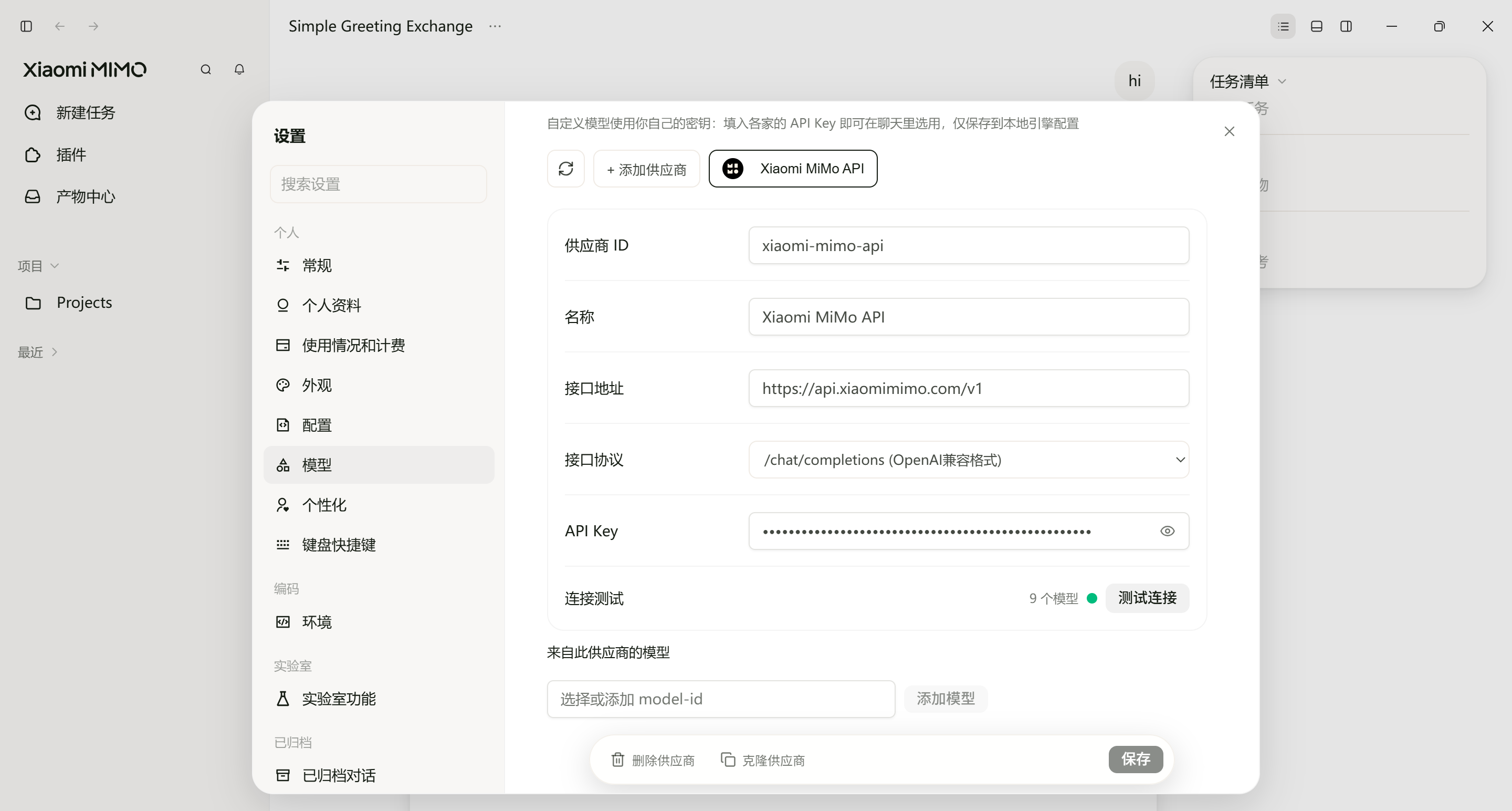Toggle the right panel layout icon
The height and width of the screenshot is (811, 1512).
point(1347,26)
